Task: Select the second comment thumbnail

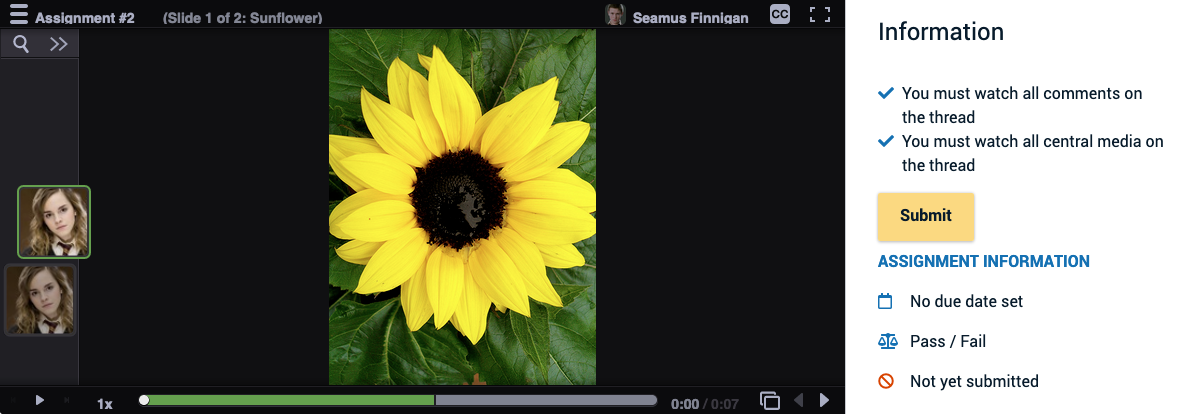Action: [x=40, y=300]
